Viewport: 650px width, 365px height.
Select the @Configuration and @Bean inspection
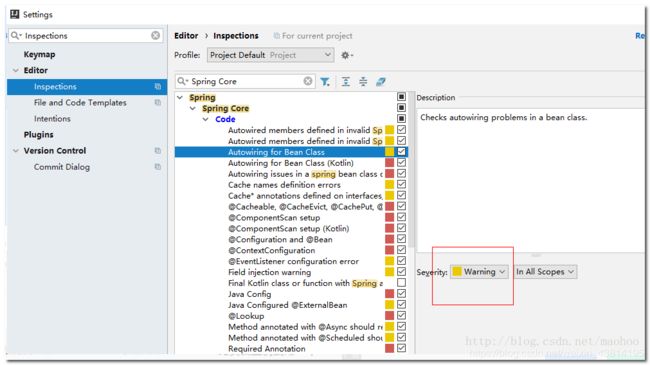click(280, 239)
